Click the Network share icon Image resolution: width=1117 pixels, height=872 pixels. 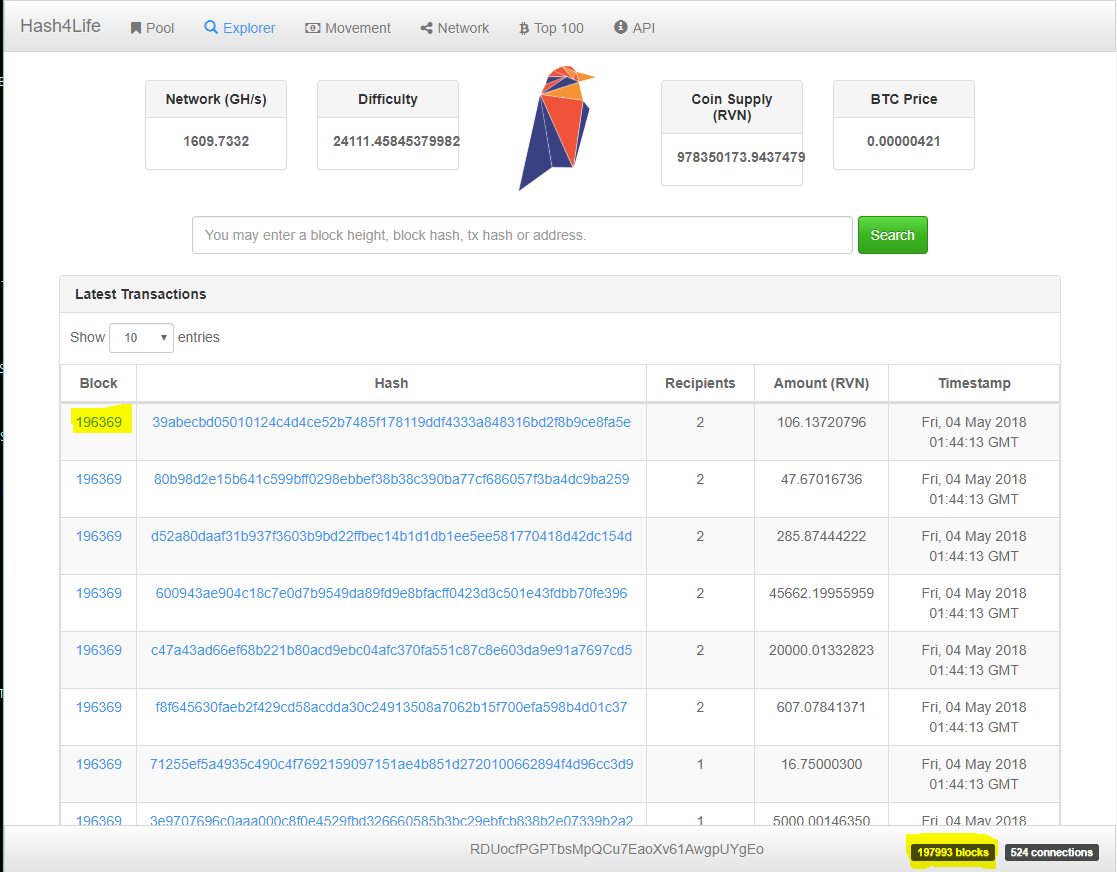(427, 28)
